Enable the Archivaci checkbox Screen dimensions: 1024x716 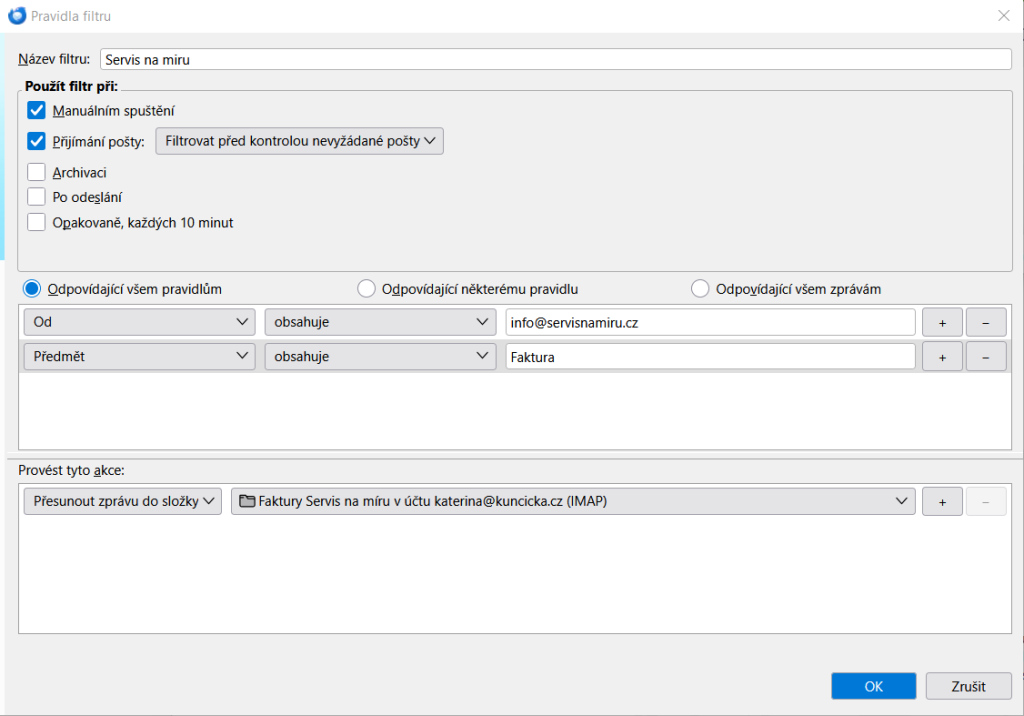[x=37, y=172]
